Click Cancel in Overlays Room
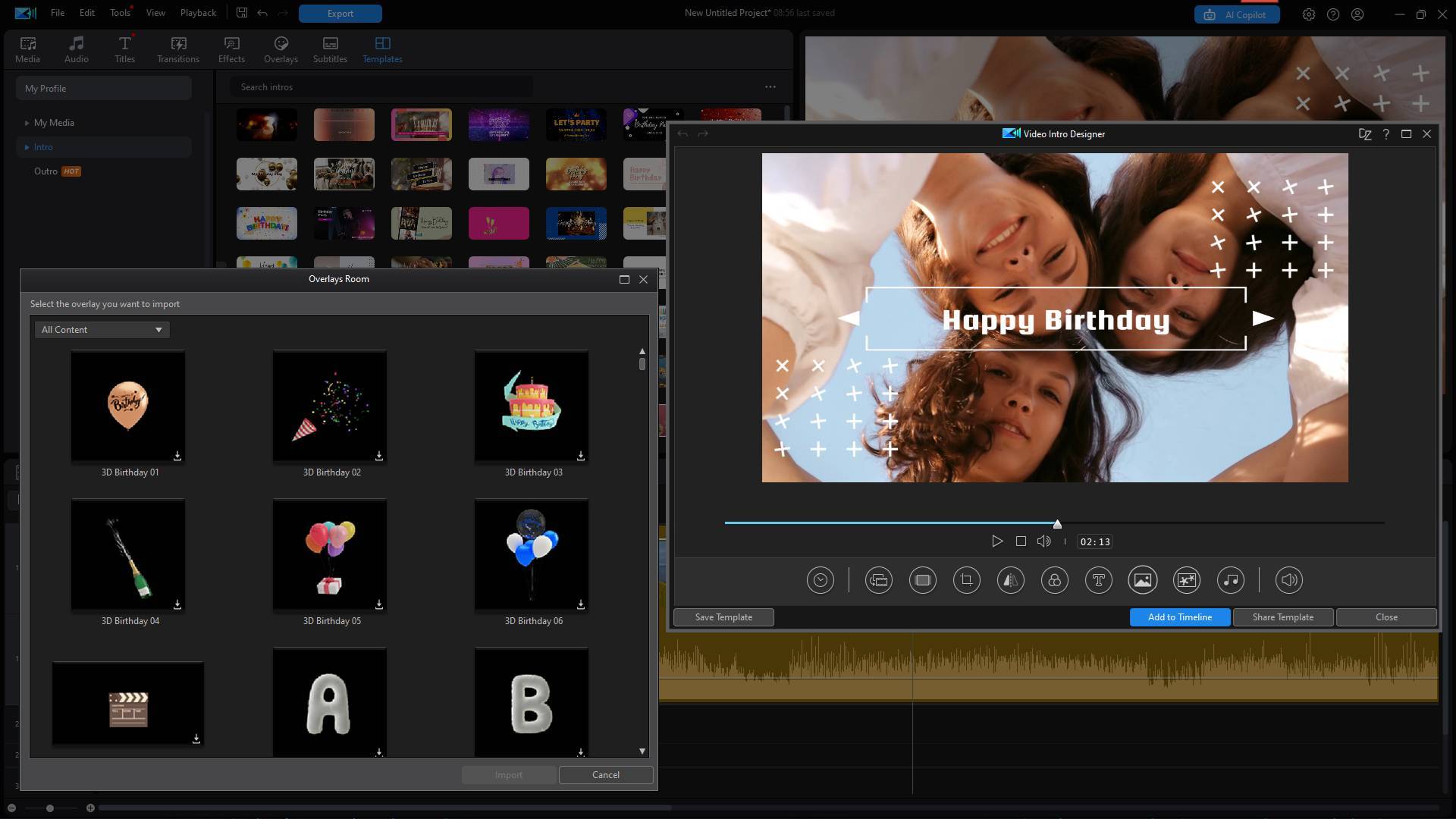The width and height of the screenshot is (1456, 819). [x=605, y=775]
